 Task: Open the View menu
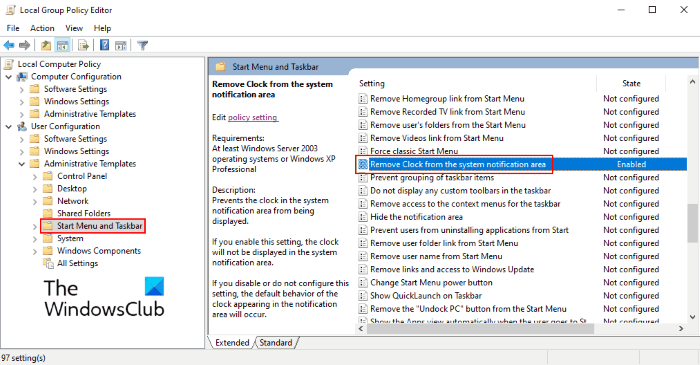74,28
